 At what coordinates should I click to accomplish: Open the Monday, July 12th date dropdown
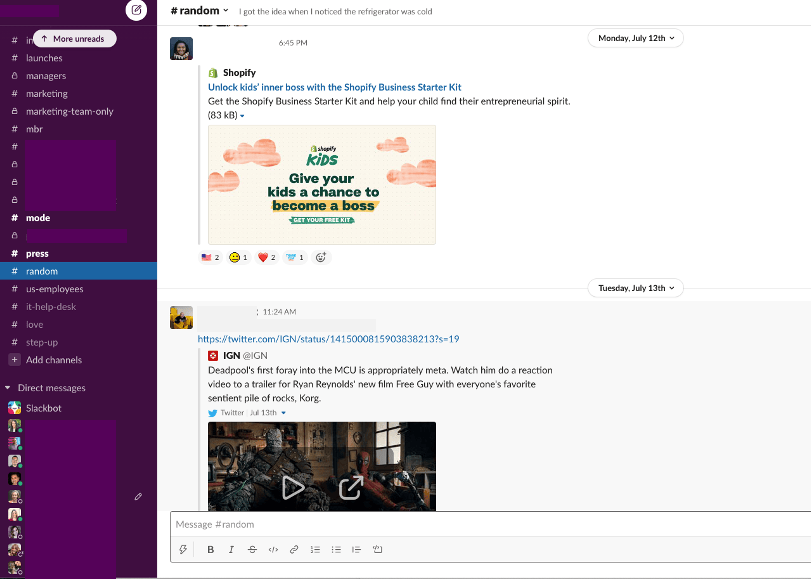[636, 38]
